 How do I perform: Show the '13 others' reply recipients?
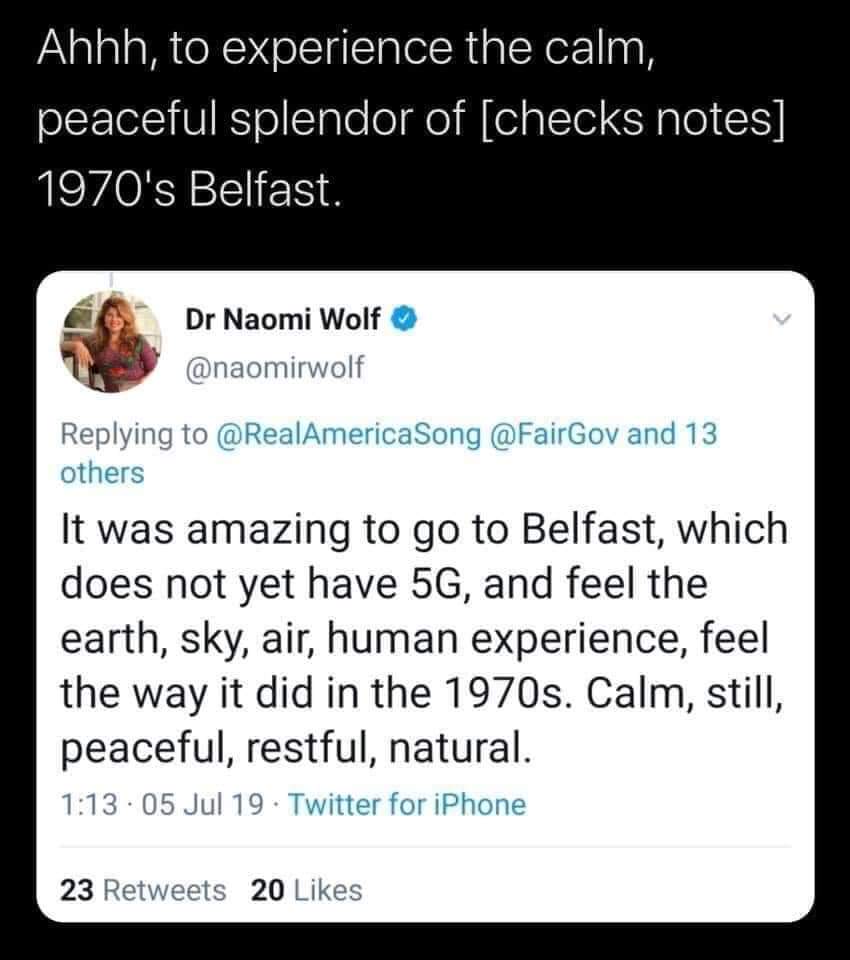pyautogui.click(x=388, y=454)
